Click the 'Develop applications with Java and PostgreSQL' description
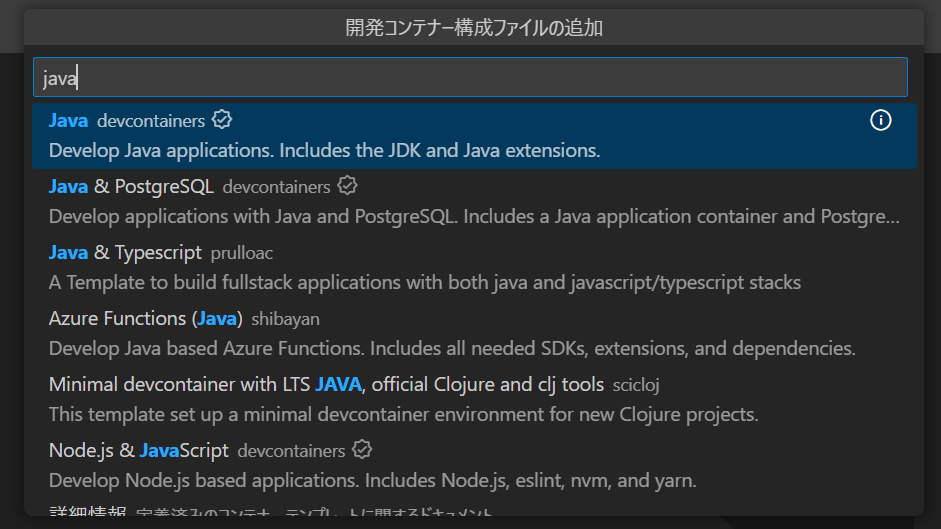 474,217
